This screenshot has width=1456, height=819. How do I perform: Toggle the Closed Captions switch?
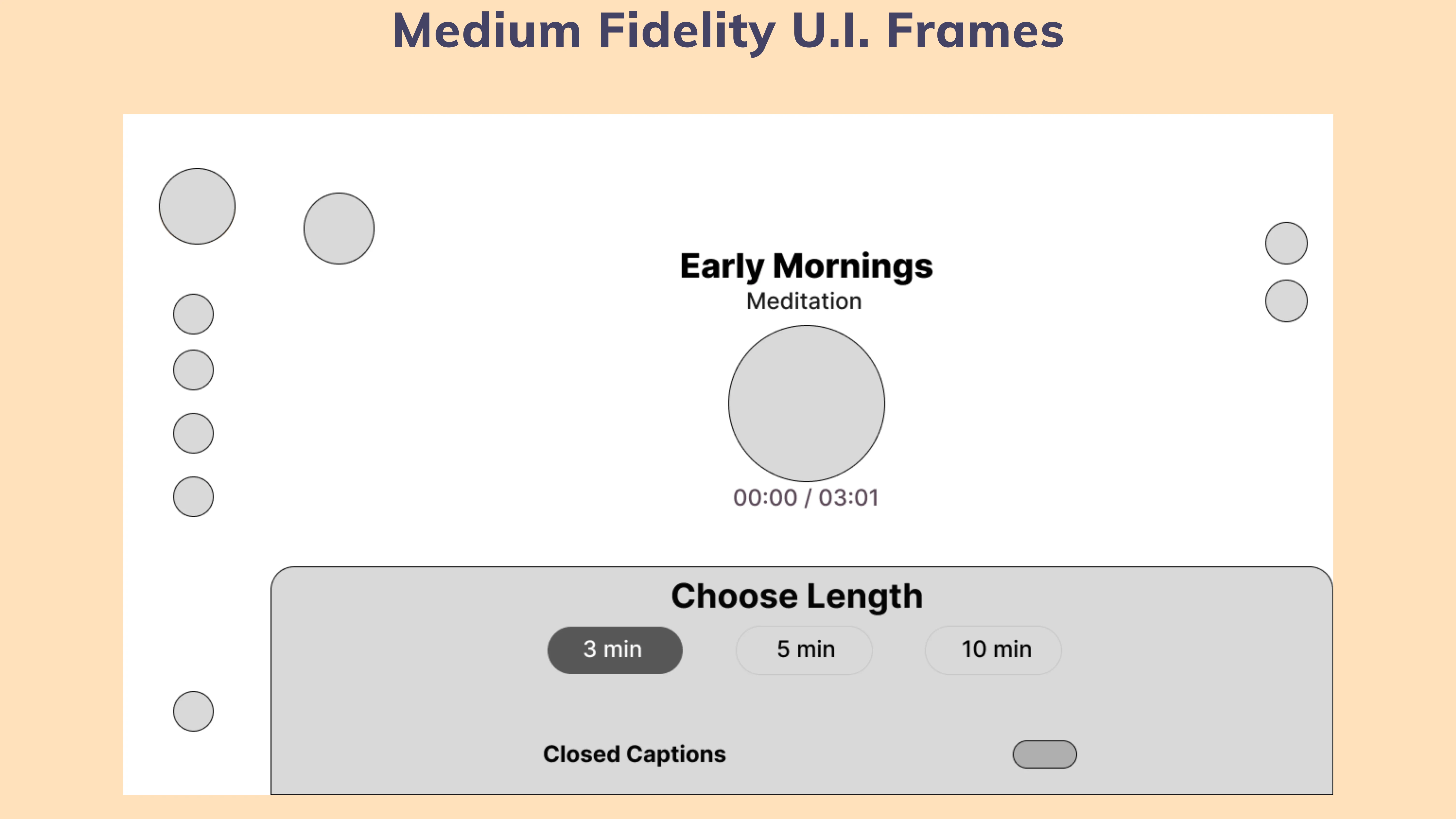tap(1044, 754)
